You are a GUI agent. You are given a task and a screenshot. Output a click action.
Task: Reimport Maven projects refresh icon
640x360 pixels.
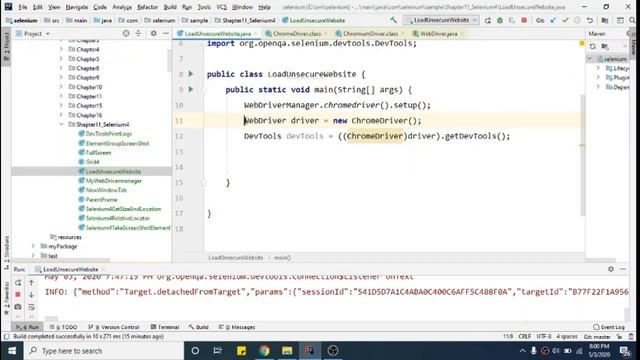(x=593, y=47)
